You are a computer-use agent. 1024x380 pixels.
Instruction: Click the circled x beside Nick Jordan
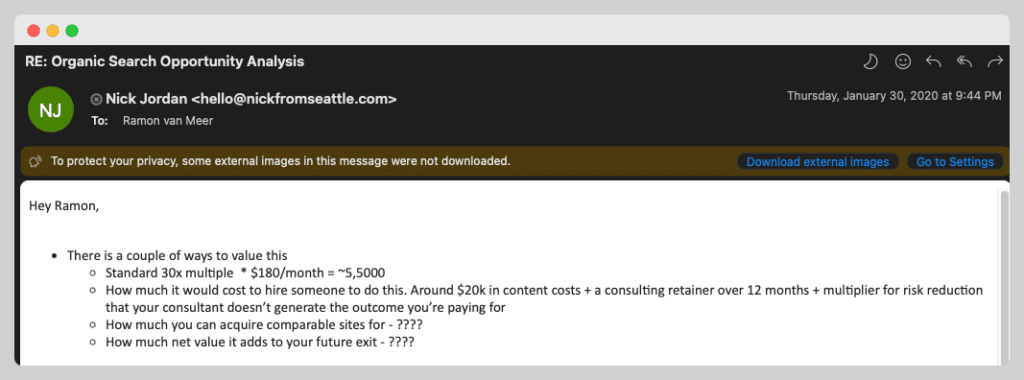96,99
